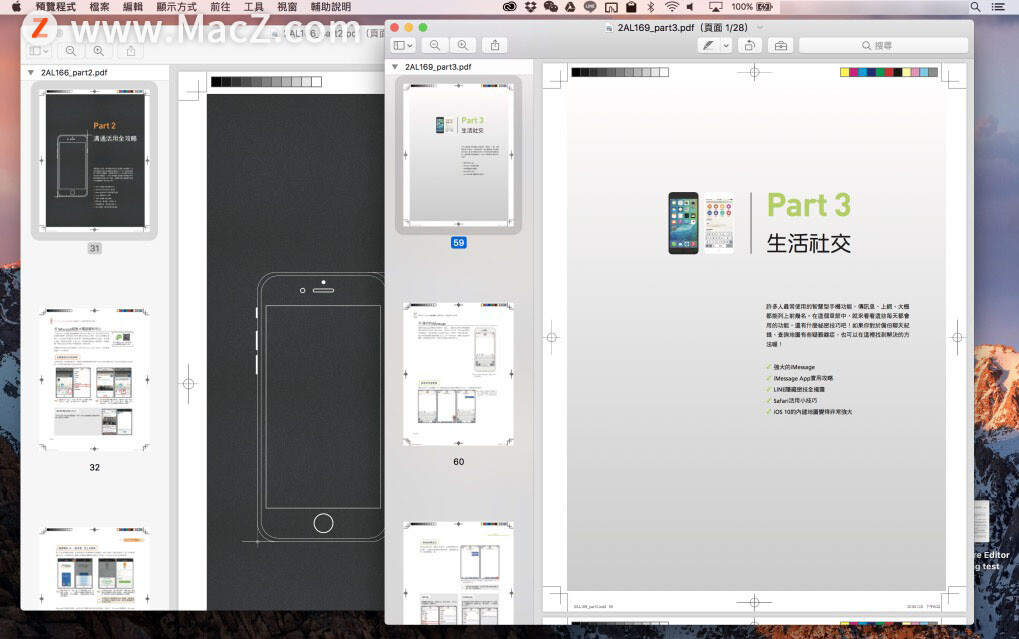Click the WeChat menu bar icon

pos(550,7)
